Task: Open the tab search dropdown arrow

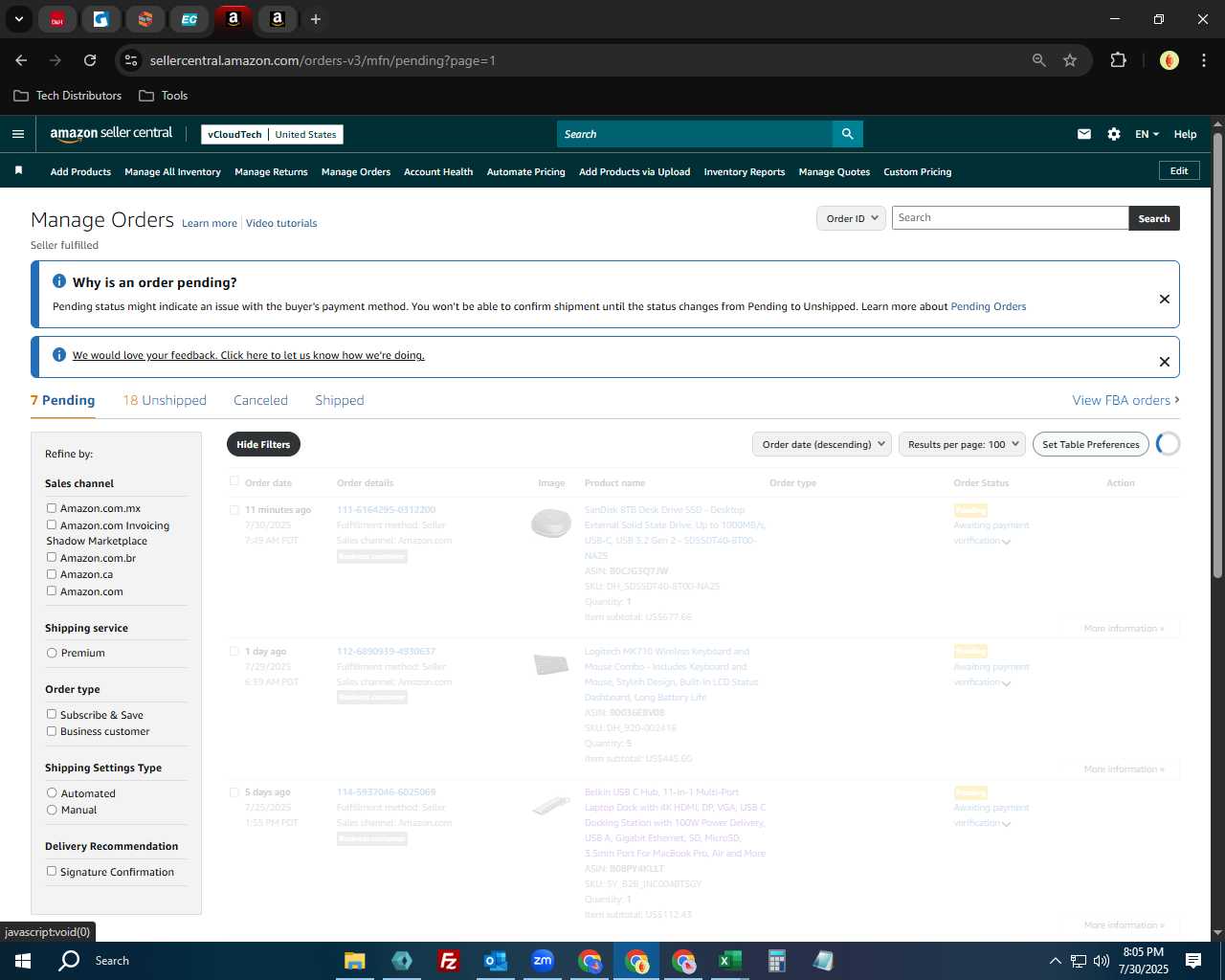Action: click(19, 18)
